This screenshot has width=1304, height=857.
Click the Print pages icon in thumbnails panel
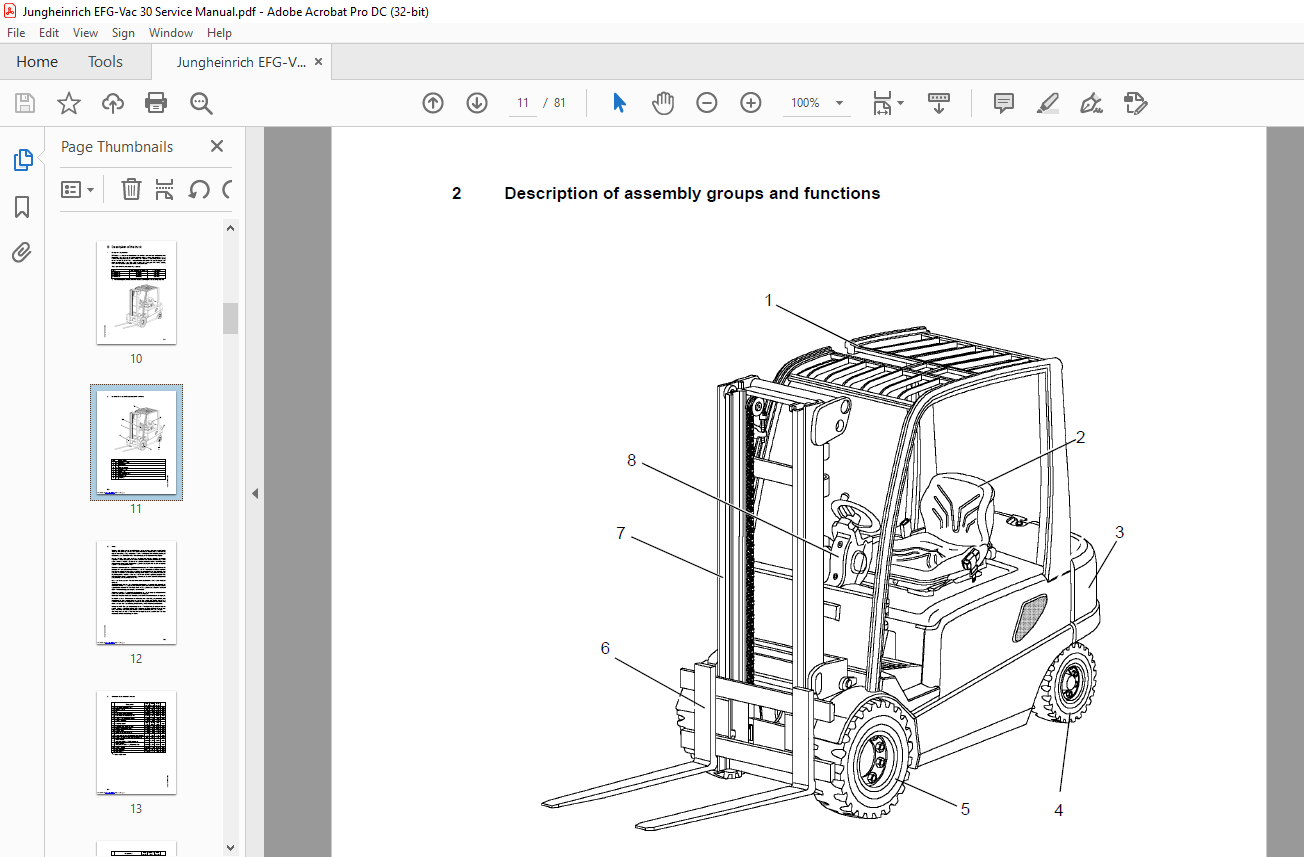[165, 189]
